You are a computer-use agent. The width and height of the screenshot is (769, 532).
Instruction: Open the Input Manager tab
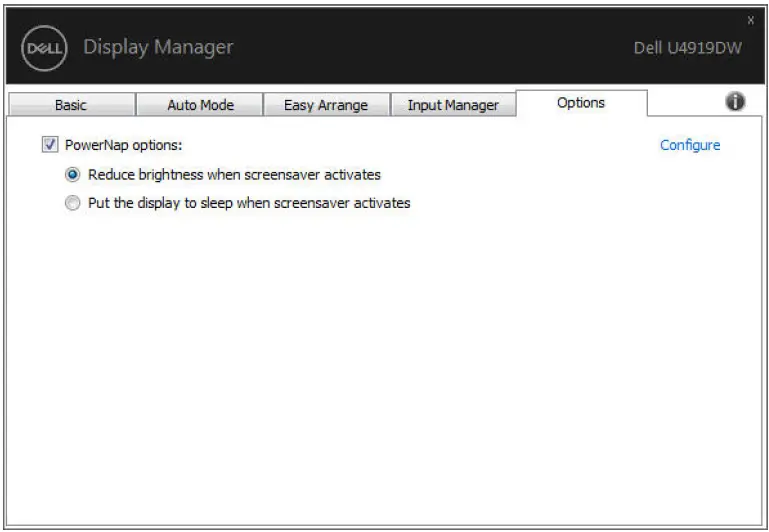pyautogui.click(x=453, y=104)
